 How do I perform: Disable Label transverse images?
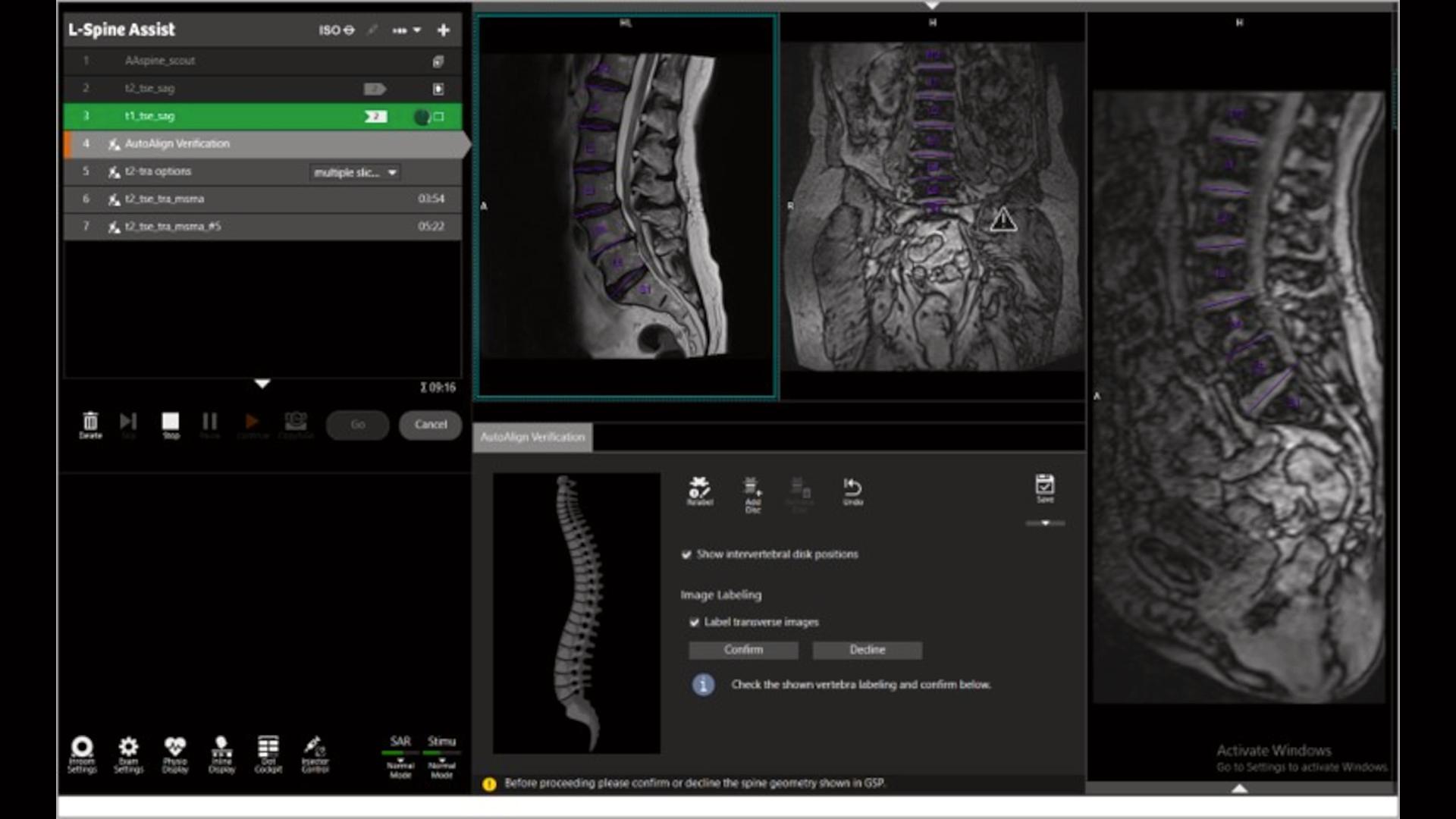(695, 621)
